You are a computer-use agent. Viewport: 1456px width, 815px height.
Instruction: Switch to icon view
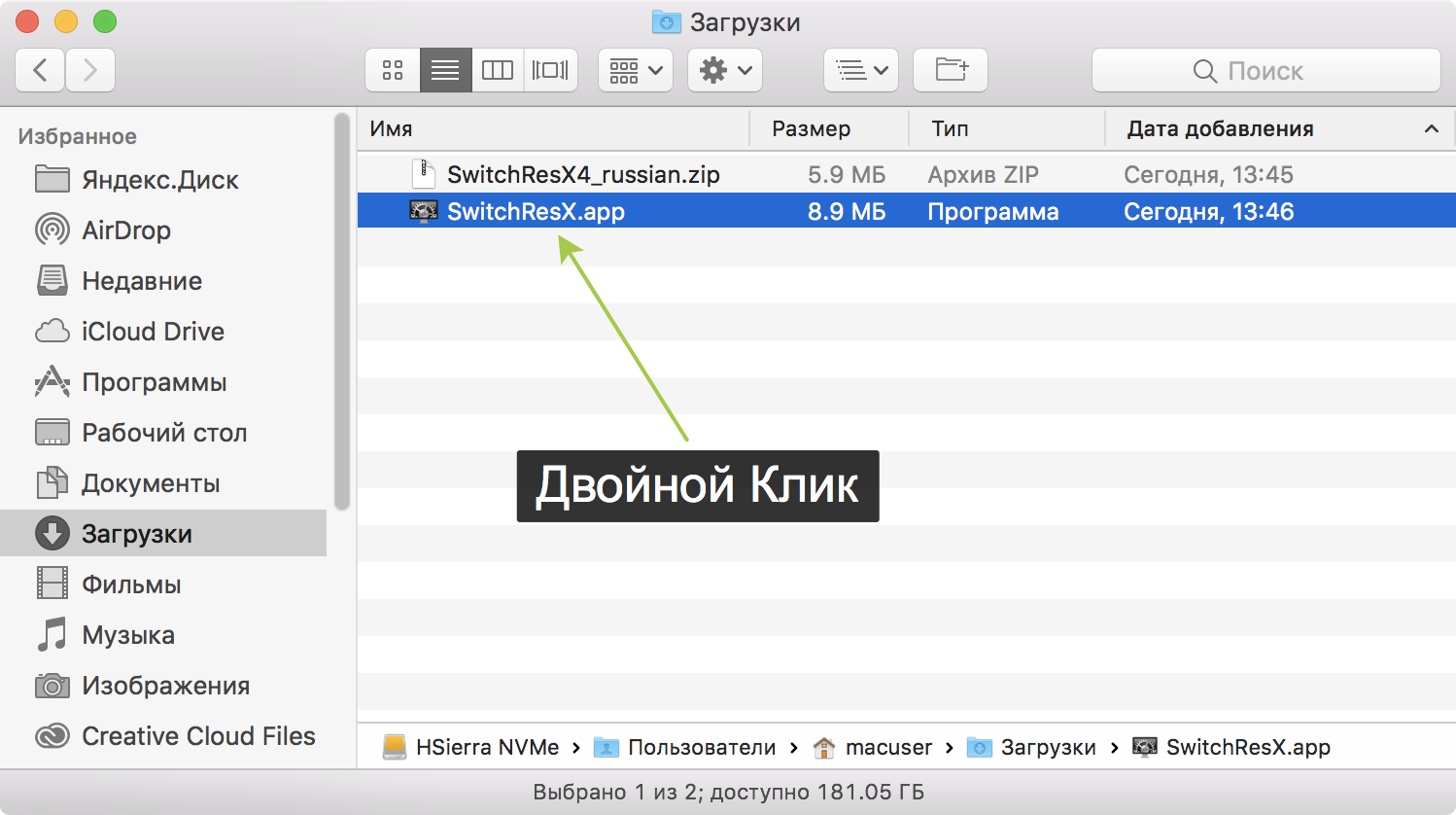coord(393,70)
